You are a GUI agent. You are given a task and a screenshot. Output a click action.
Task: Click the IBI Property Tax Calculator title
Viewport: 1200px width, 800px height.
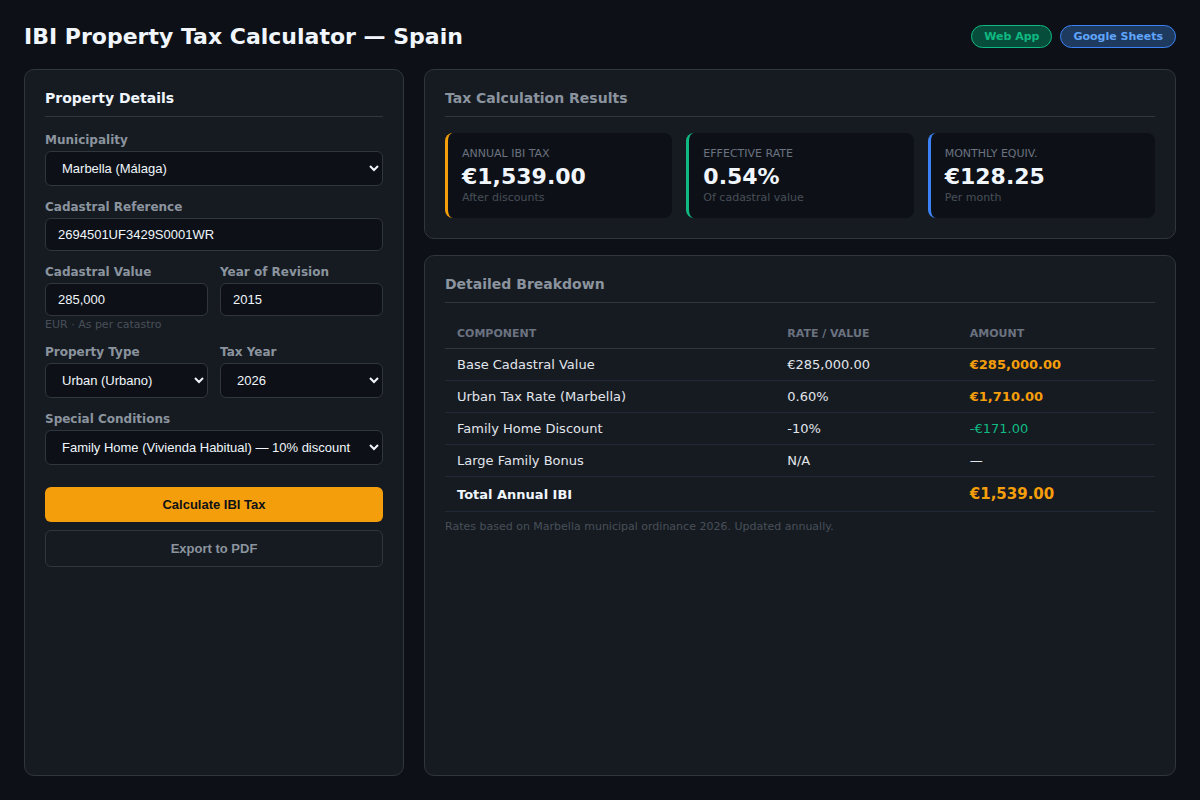pos(243,36)
